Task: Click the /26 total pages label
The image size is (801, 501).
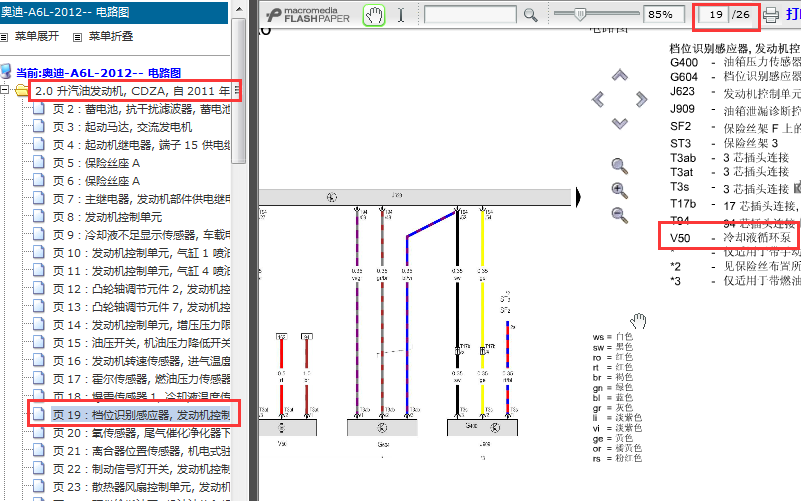Action: click(x=741, y=15)
